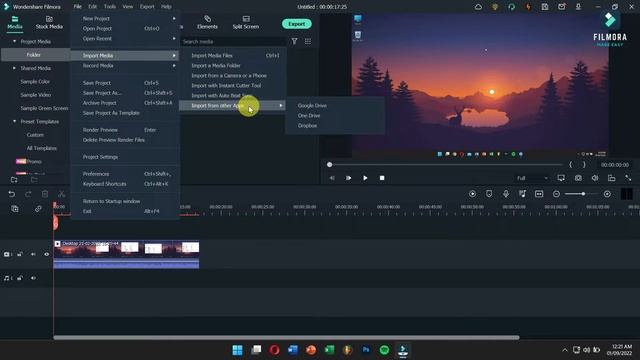The image size is (640, 360).
Task: Click the filter icon beside media search
Action: click(x=294, y=41)
